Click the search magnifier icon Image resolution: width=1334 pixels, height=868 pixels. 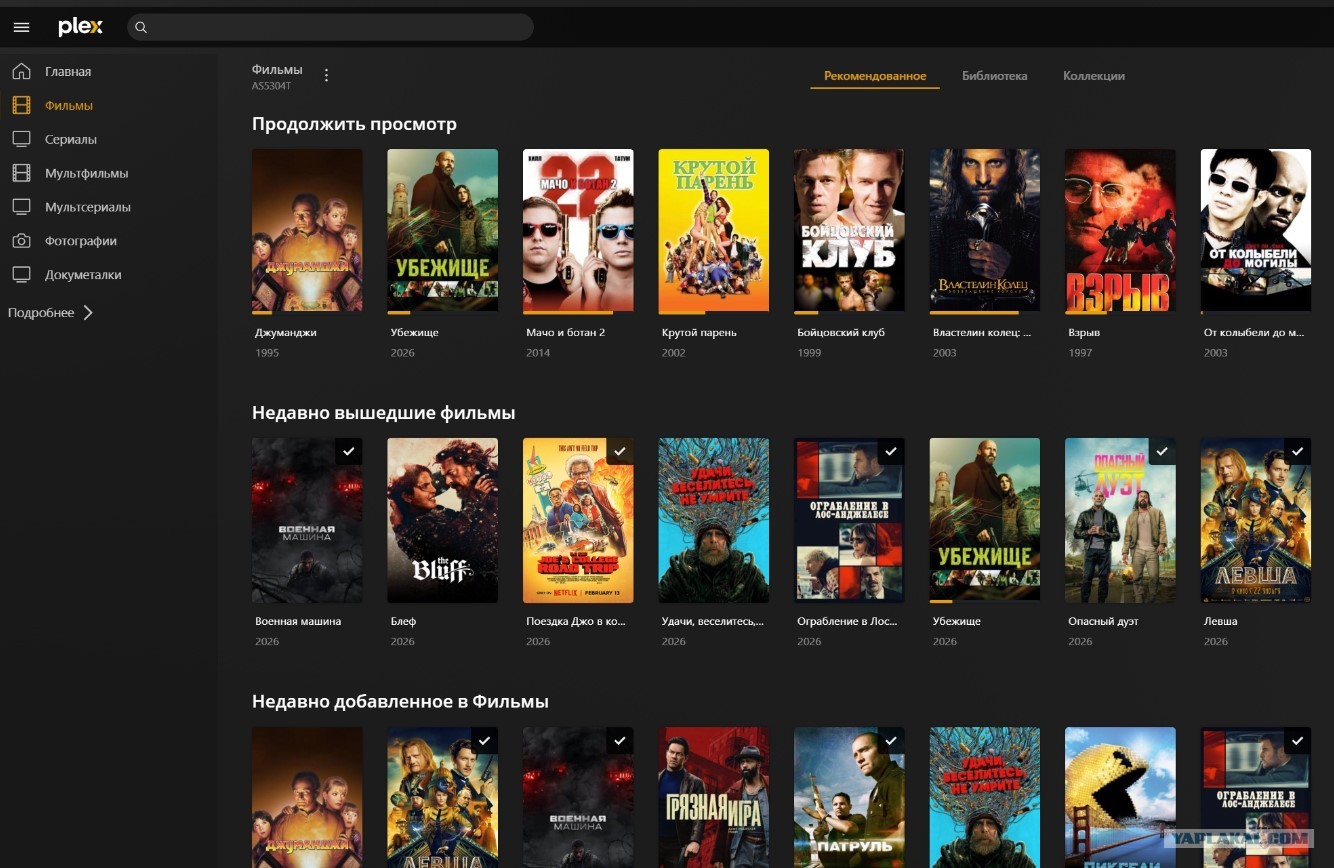click(x=141, y=28)
